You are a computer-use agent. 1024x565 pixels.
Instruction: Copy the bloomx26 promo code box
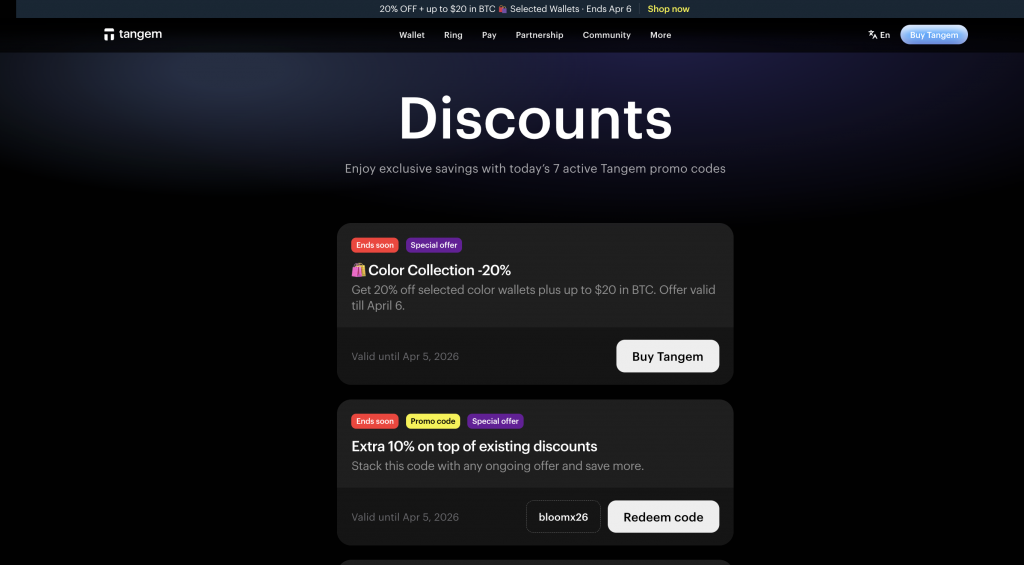[563, 517]
